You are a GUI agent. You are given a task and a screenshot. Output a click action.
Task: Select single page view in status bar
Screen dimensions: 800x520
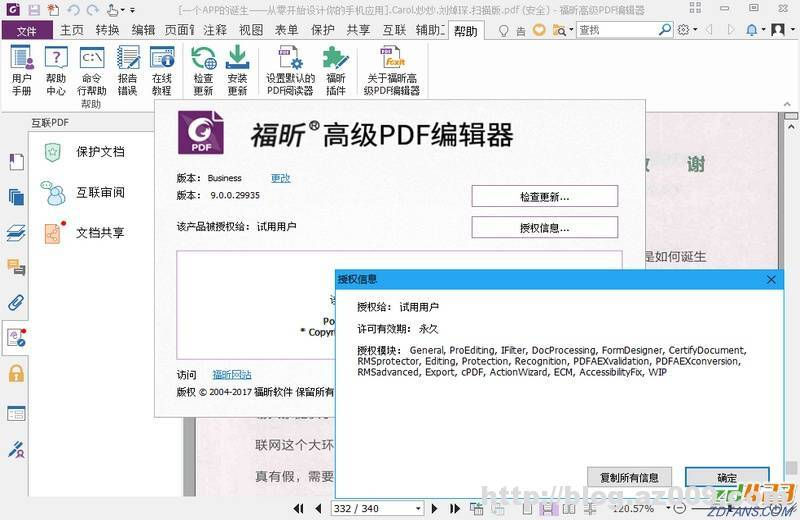pos(528,508)
